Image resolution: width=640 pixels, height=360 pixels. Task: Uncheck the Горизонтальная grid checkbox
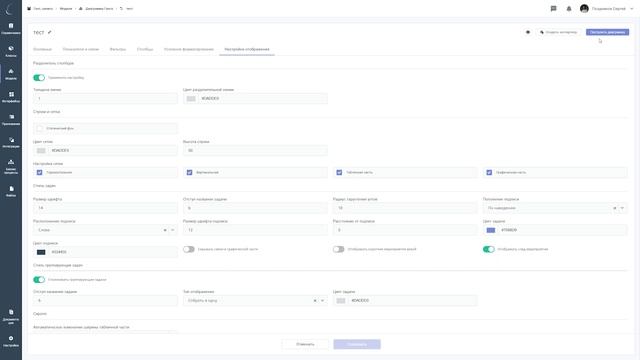(x=40, y=173)
